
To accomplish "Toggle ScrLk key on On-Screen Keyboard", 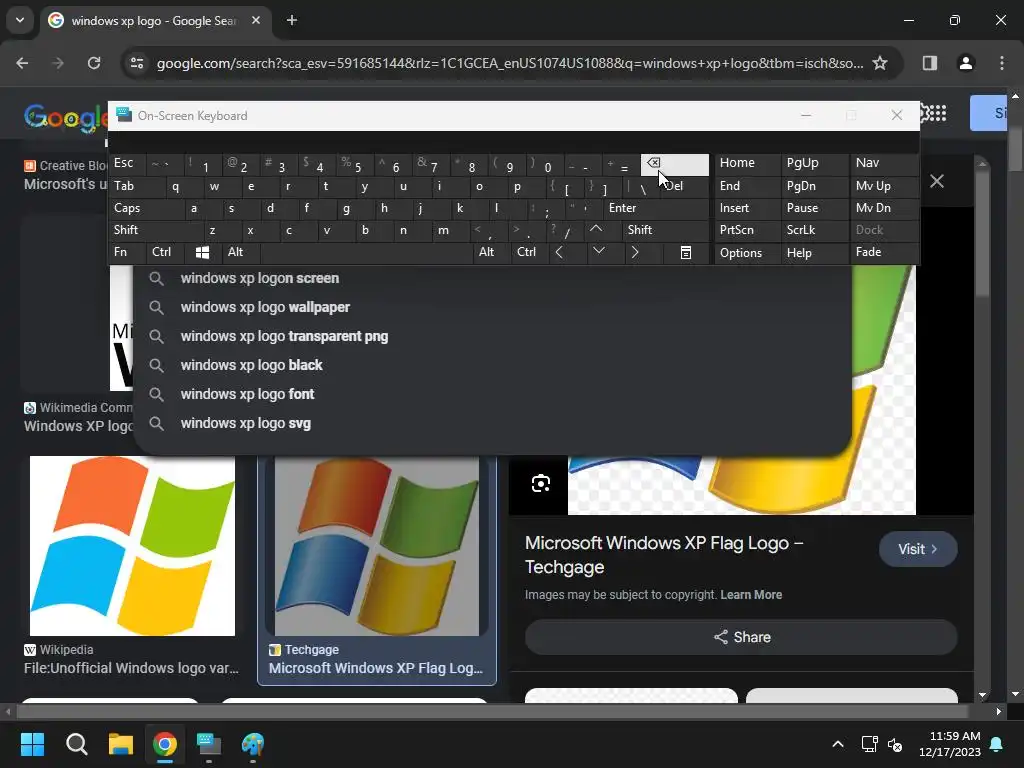I will (x=814, y=230).
